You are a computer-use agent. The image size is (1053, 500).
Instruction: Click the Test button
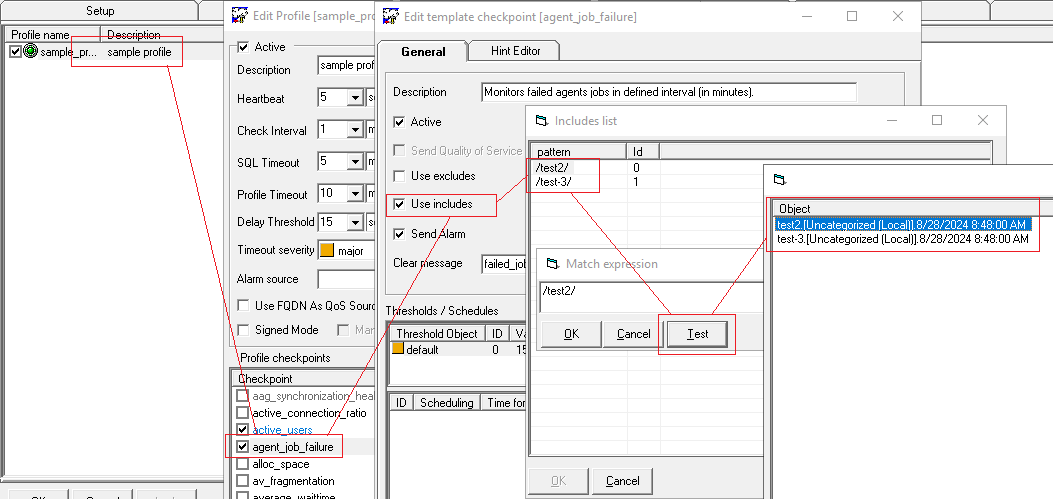pos(697,334)
